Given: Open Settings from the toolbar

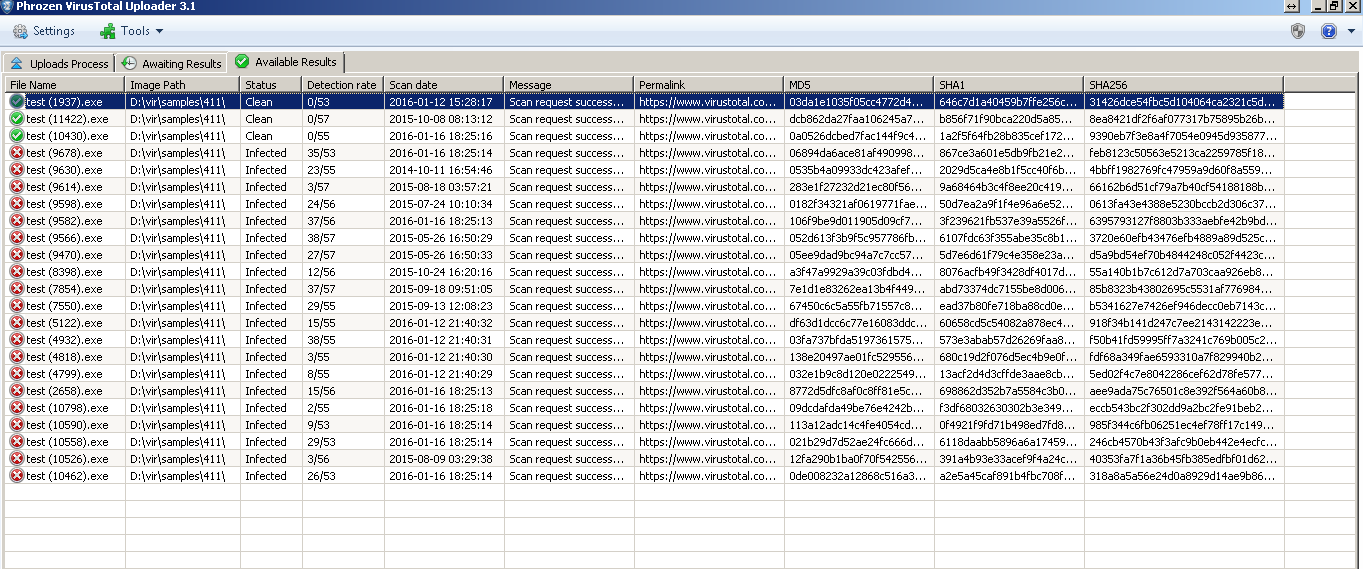Looking at the screenshot, I should [x=44, y=31].
